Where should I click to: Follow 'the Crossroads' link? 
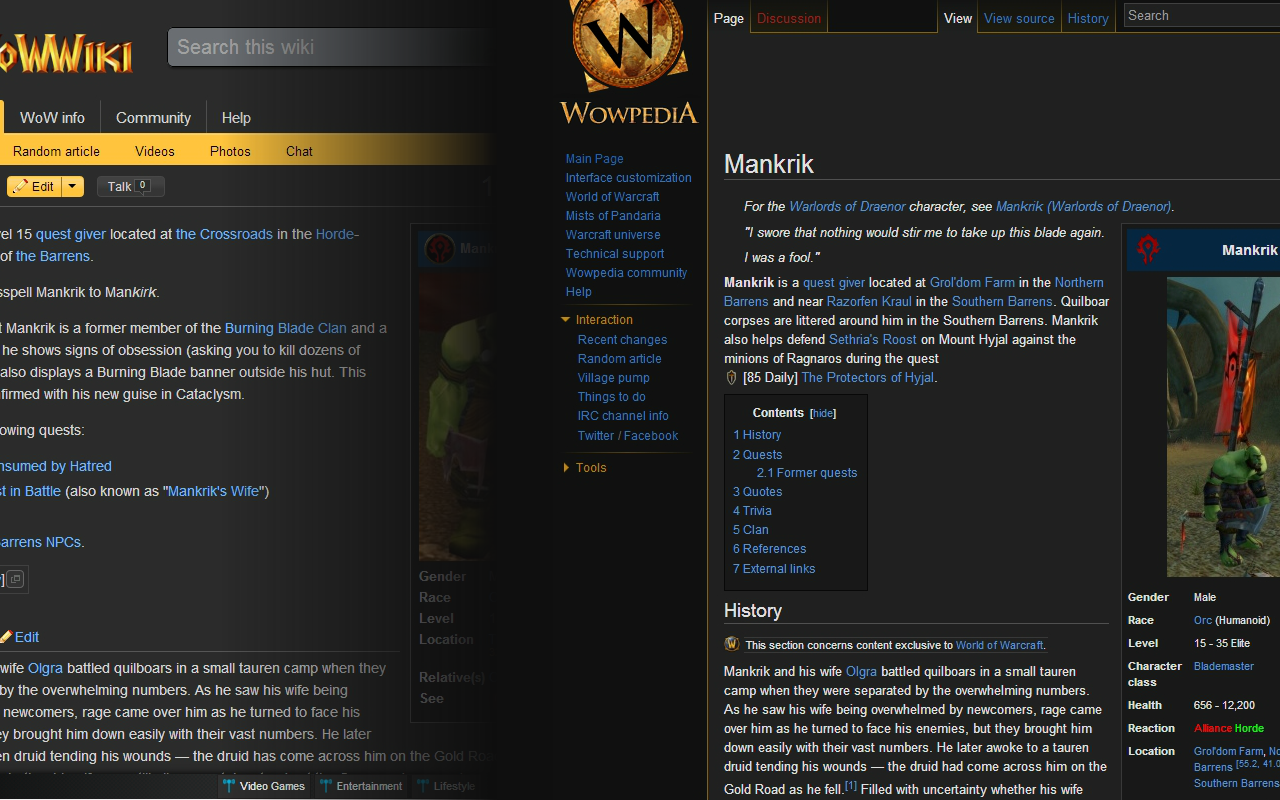click(224, 234)
